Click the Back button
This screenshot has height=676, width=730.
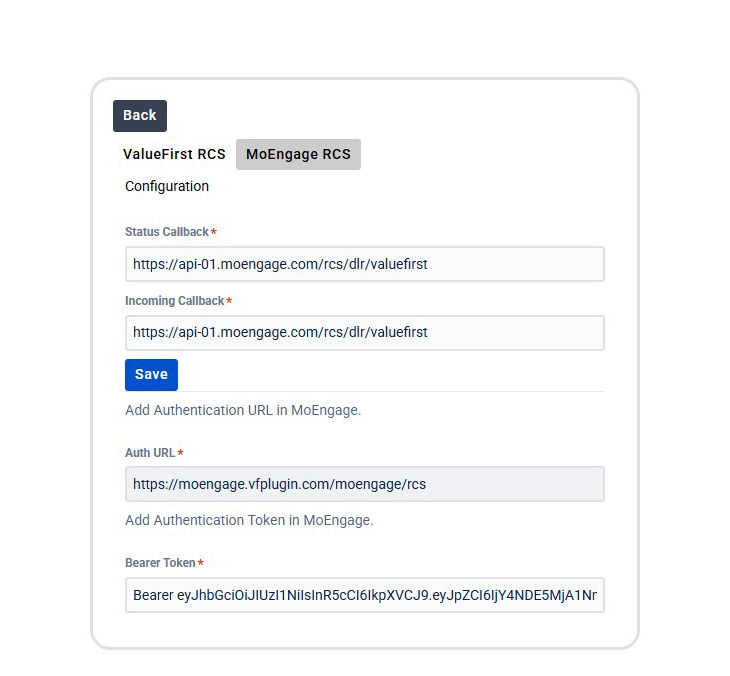139,116
